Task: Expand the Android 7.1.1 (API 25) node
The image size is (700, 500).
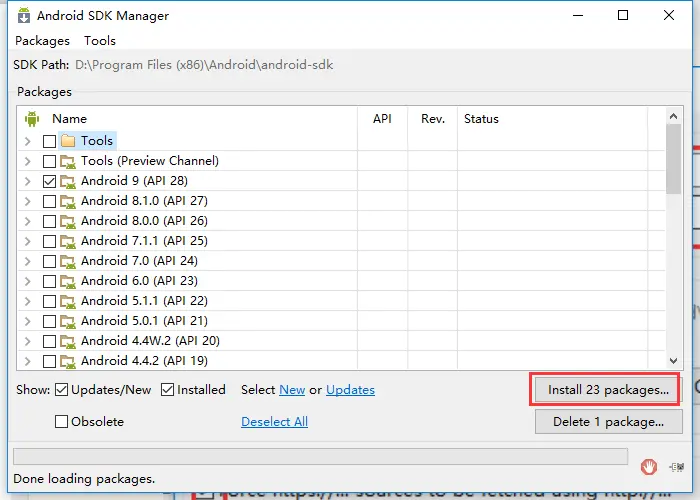Action: point(28,242)
